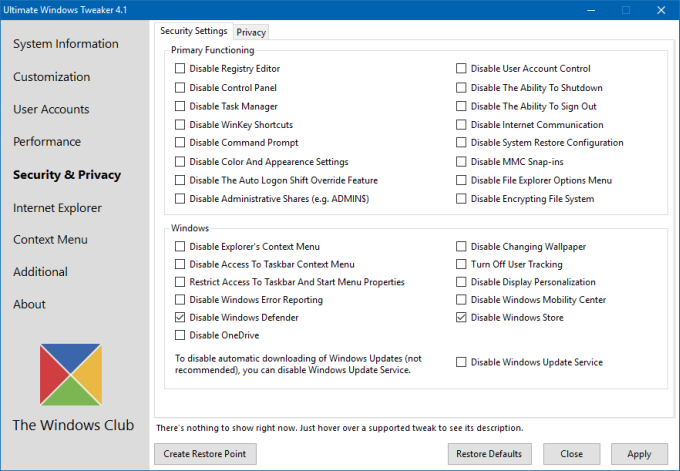Enable Disable Task Manager checkbox
This screenshot has width=680, height=471.
181,106
